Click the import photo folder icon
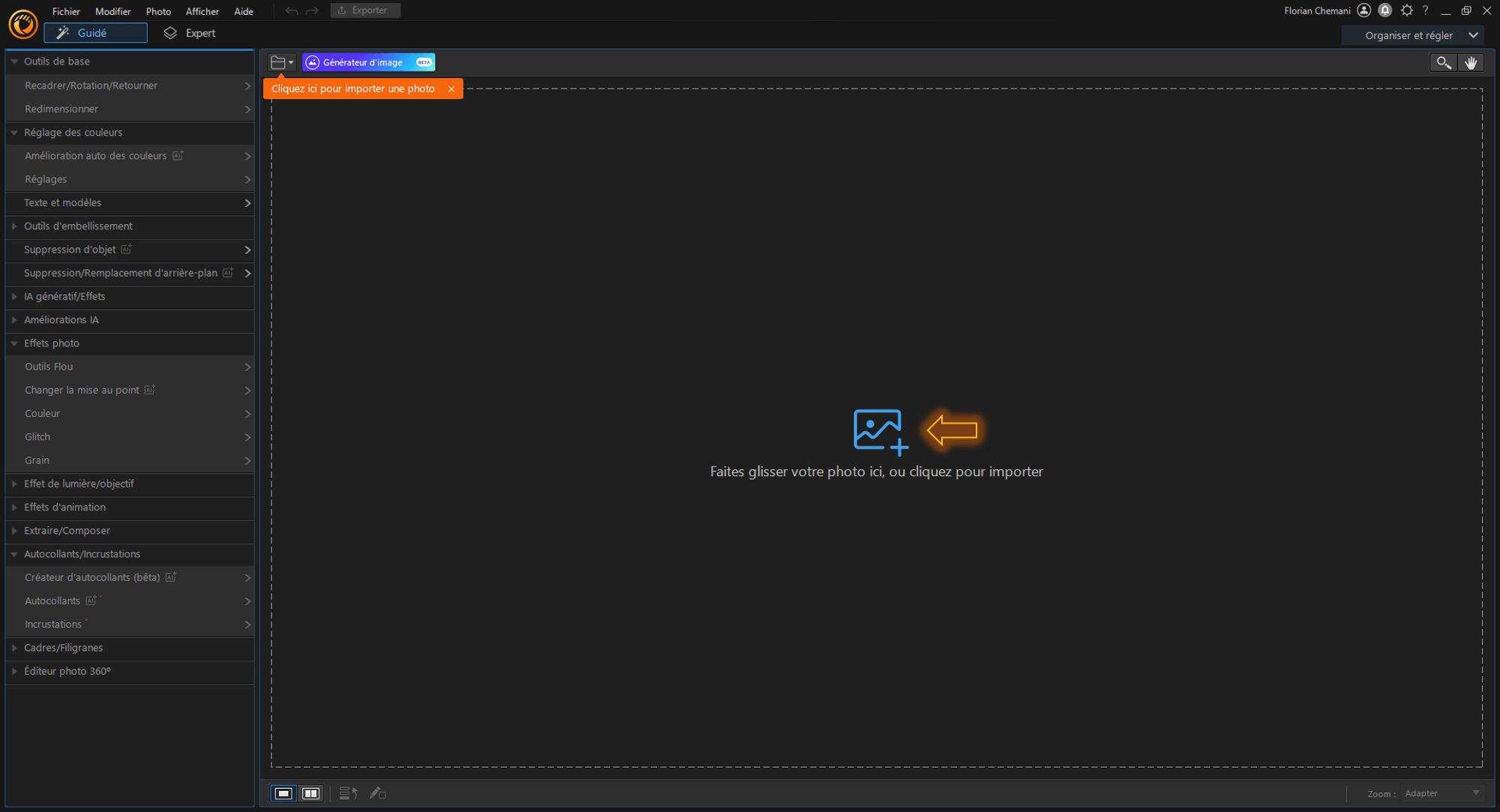 pyautogui.click(x=278, y=62)
